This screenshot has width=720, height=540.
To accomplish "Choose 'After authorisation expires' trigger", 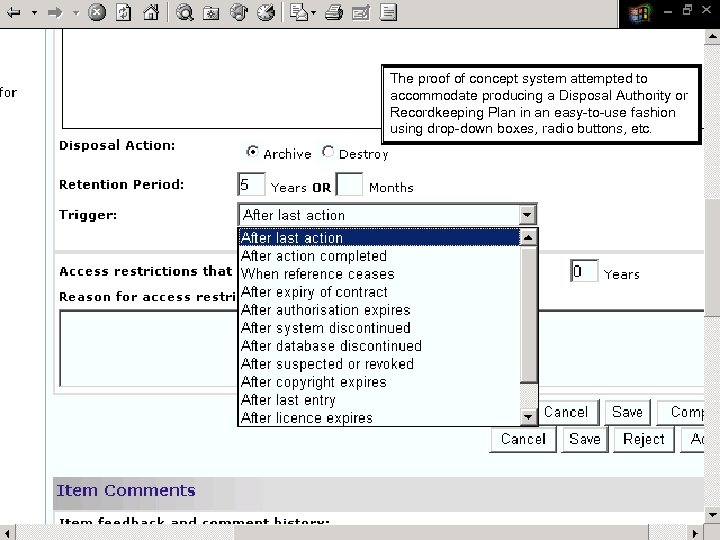I will pos(379,310).
